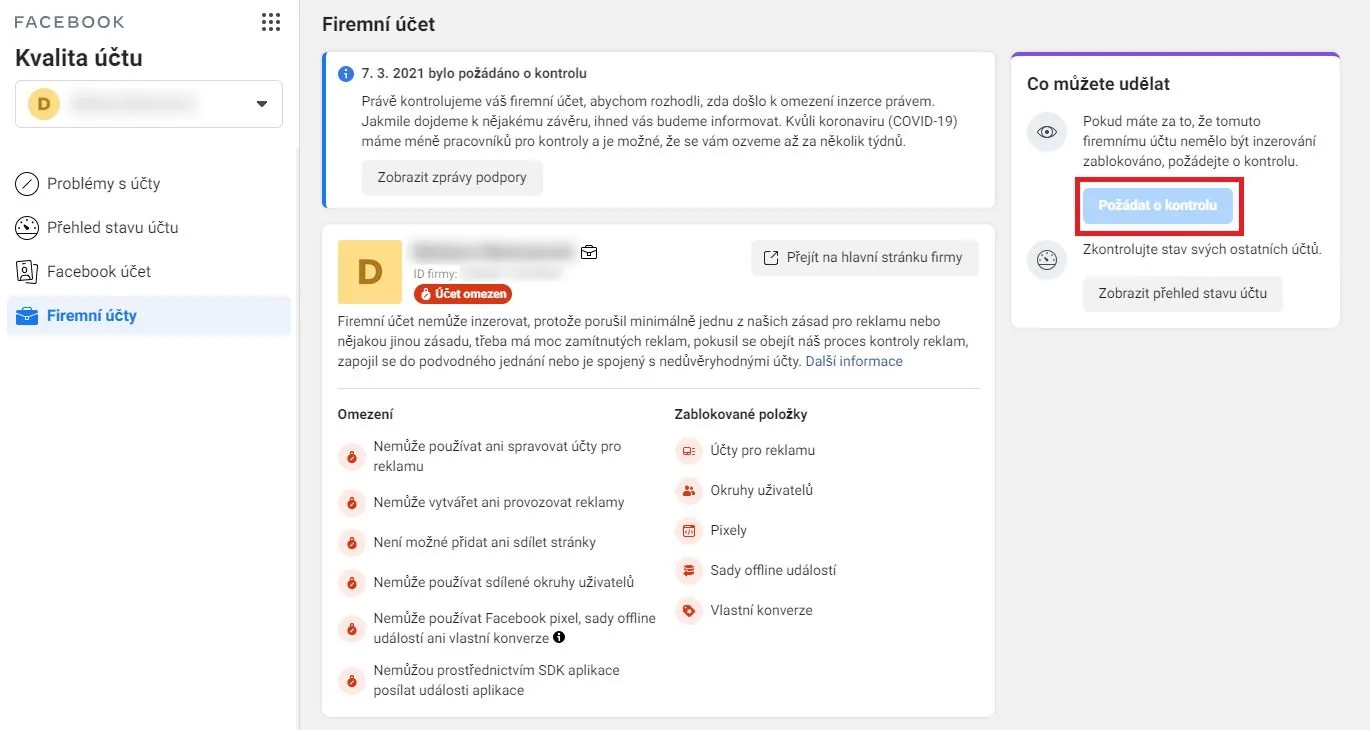Open the Další informace link
Viewport: 1370px width, 730px height.
point(854,362)
